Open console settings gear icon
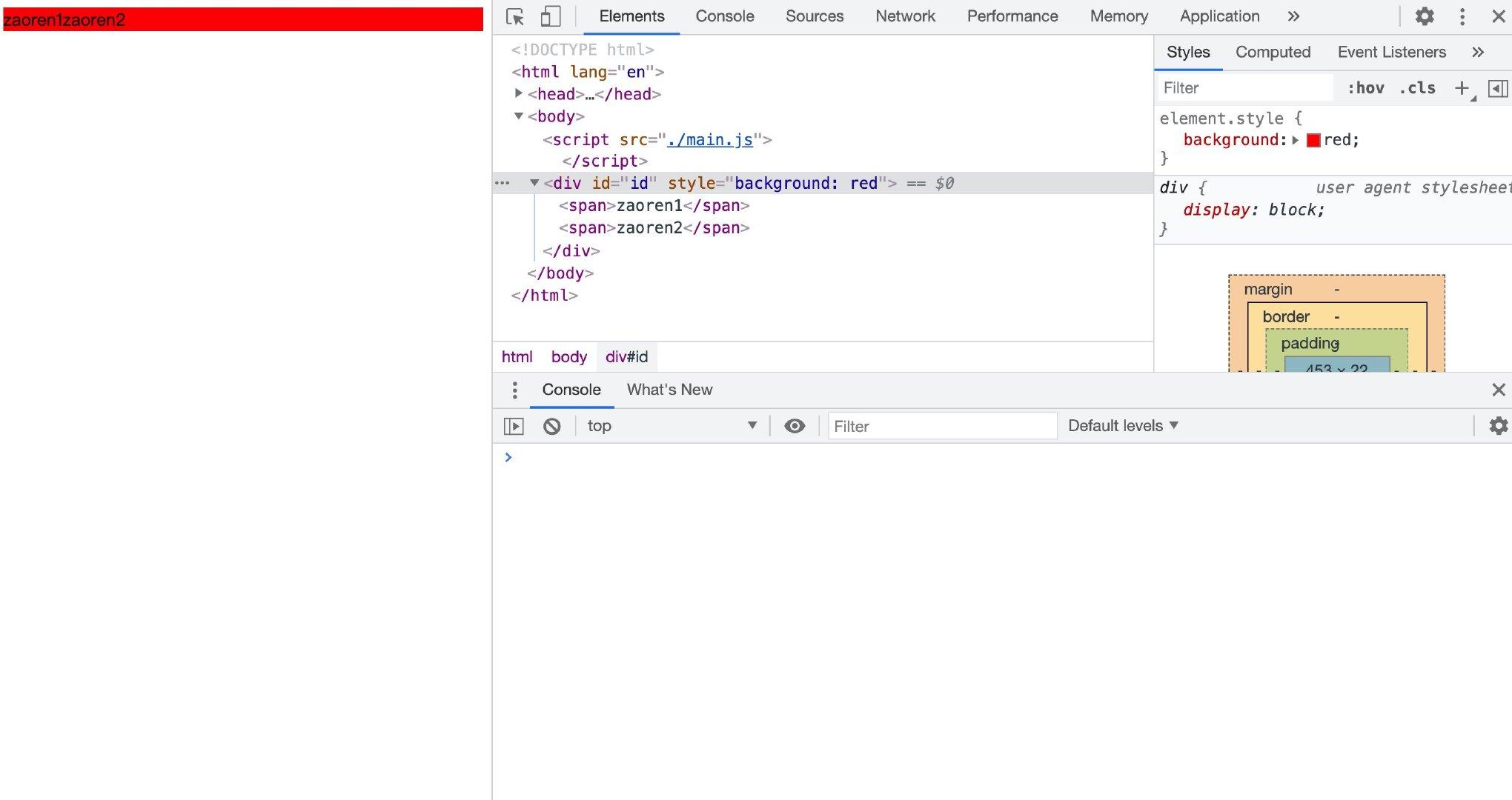Screen dimensions: 1512x800 click(x=1498, y=426)
